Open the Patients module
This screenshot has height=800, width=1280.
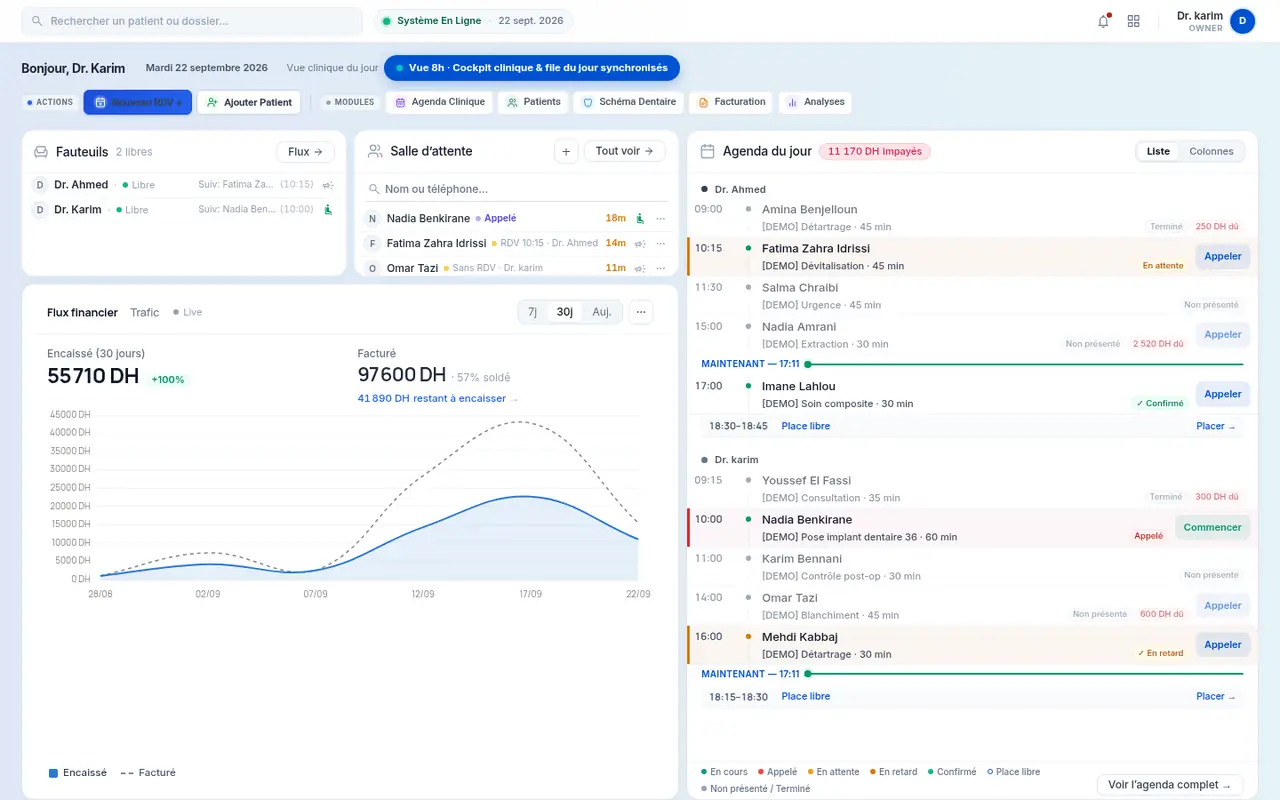pyautogui.click(x=533, y=102)
